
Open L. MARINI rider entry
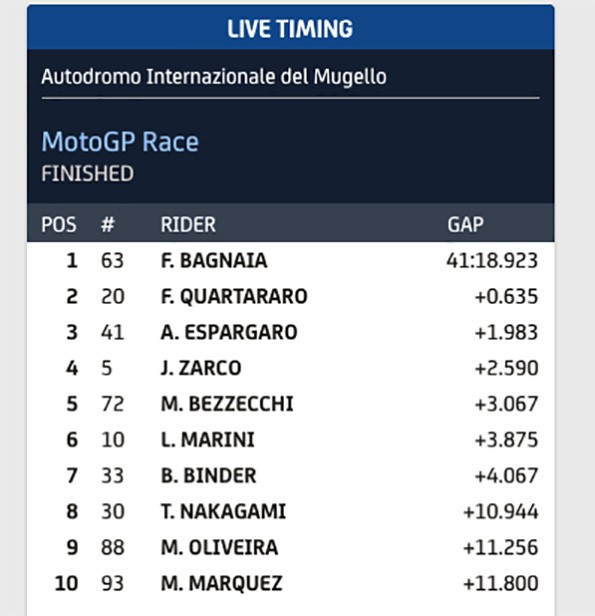tap(208, 440)
